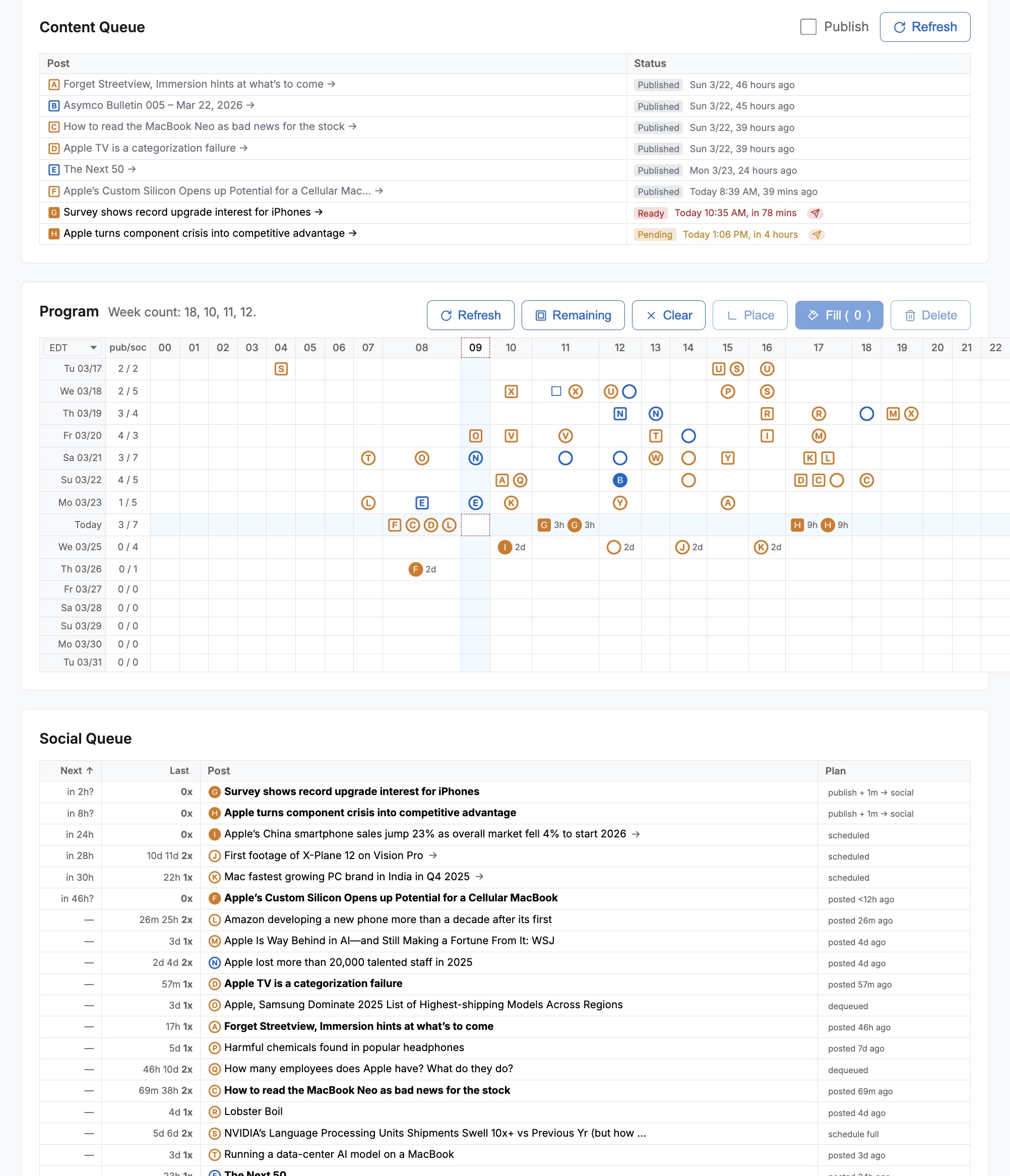Image resolution: width=1010 pixels, height=1176 pixels.
Task: Click K icon beside Mac fastest growing PC brand
Action: 215,877
